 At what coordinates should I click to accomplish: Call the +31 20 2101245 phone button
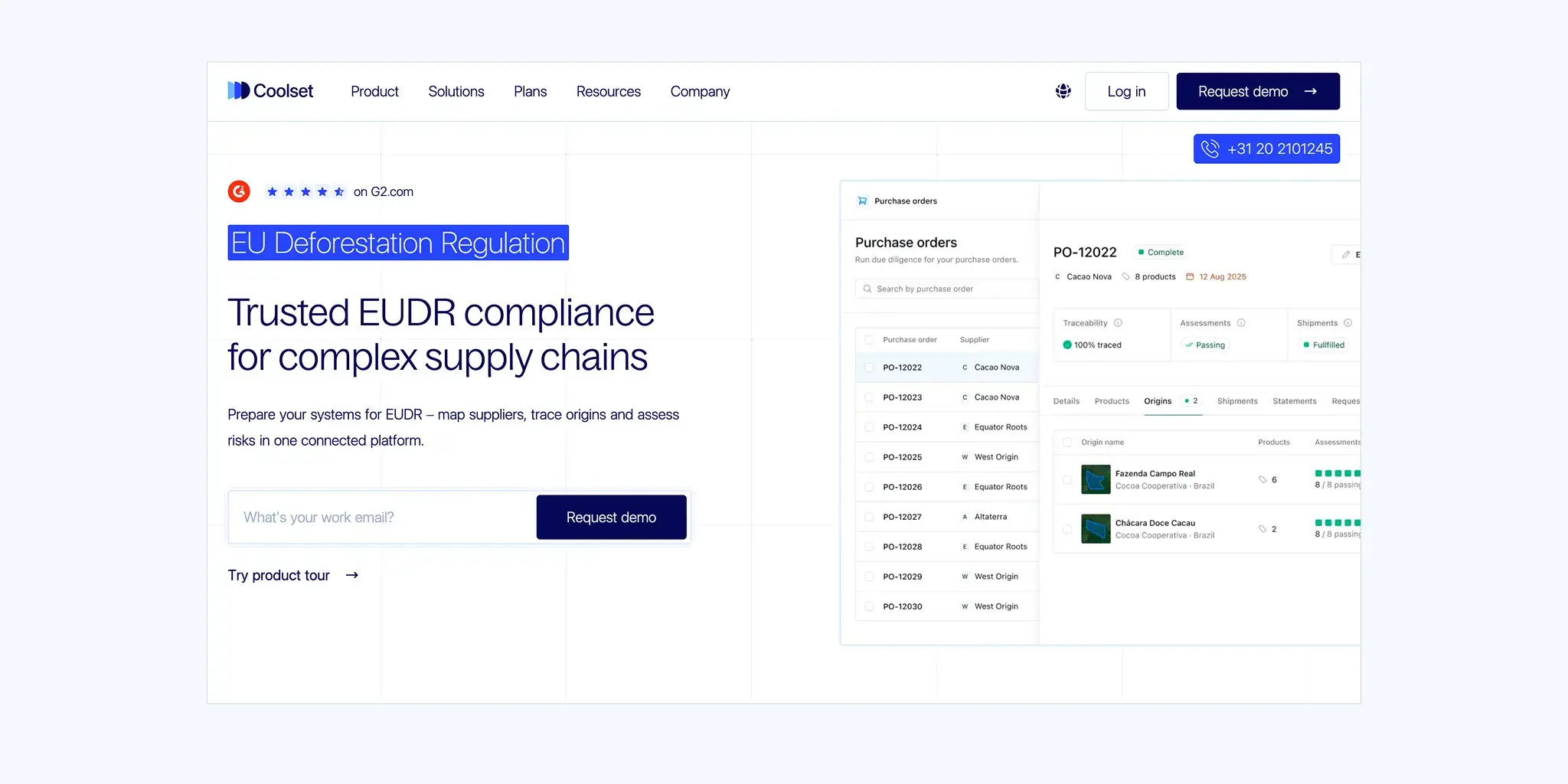coord(1266,149)
